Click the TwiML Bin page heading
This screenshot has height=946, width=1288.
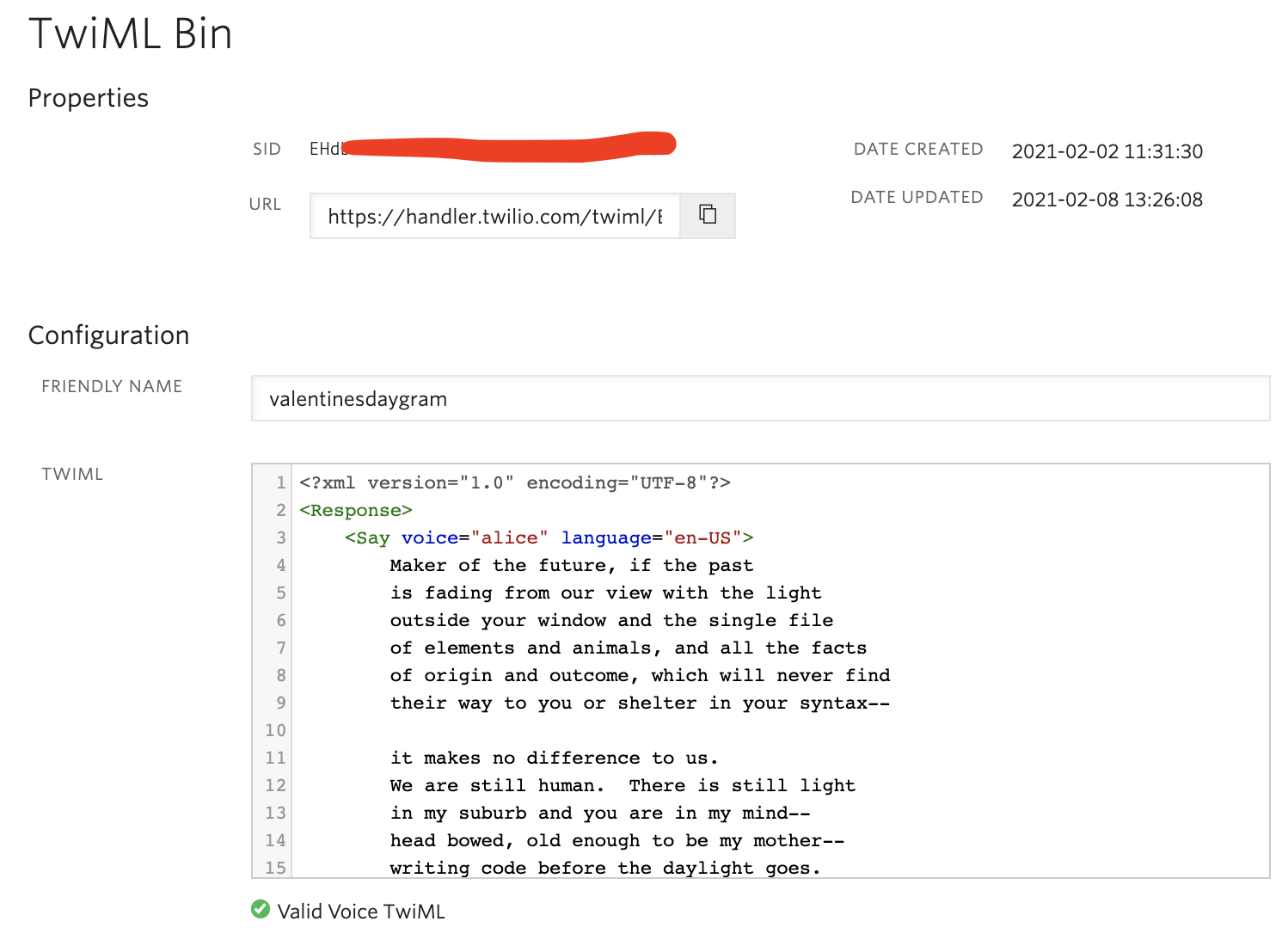click(x=131, y=34)
